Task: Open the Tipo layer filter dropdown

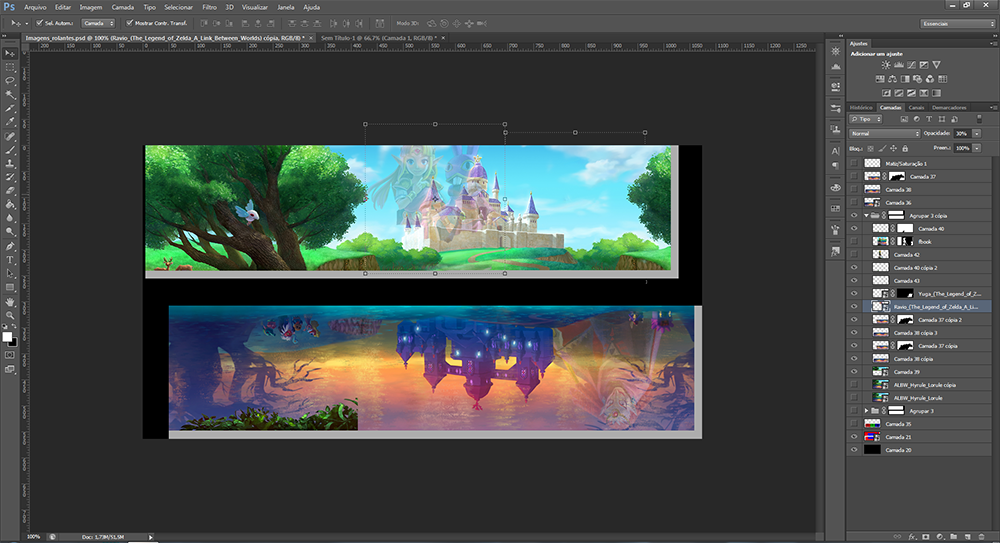Action: click(865, 119)
